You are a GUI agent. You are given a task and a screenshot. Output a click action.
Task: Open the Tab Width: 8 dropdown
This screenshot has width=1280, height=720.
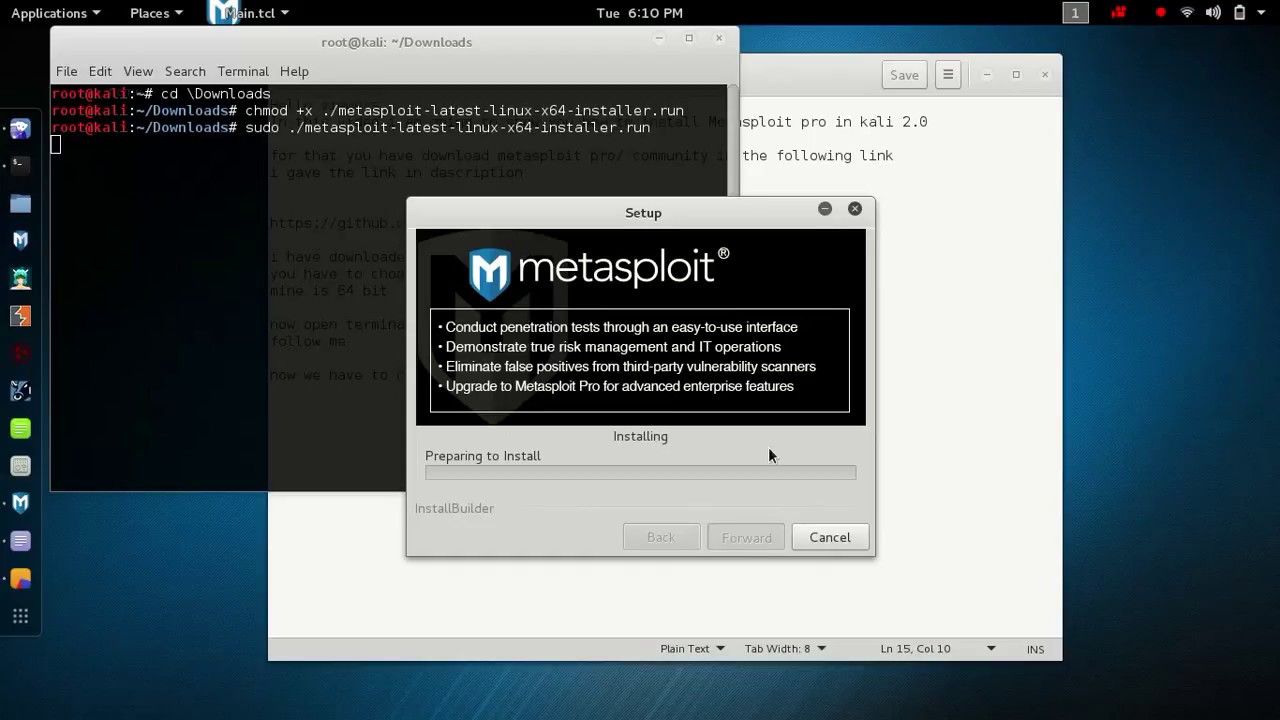pos(785,648)
